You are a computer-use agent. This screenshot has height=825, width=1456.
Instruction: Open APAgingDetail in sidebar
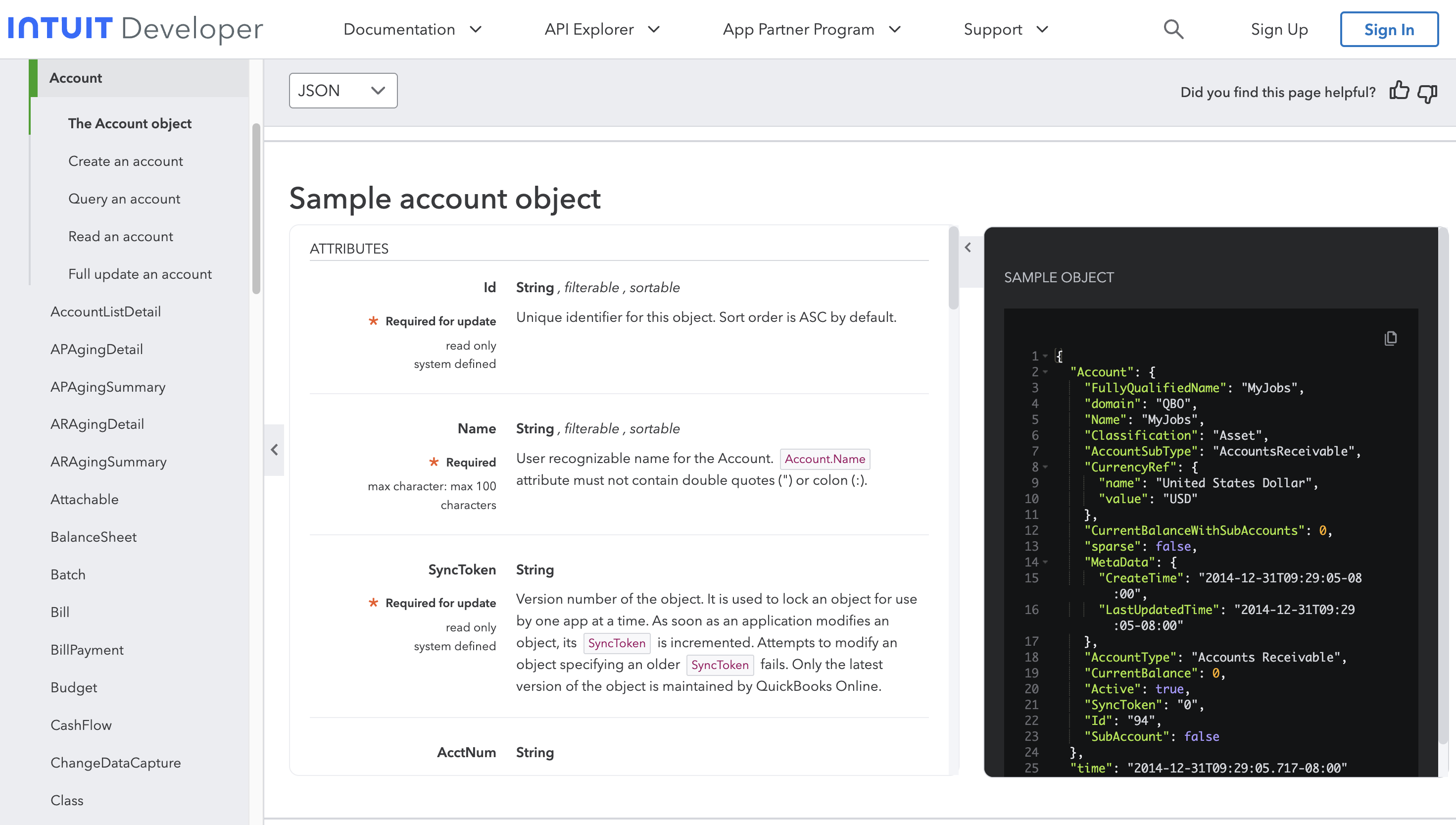[x=97, y=350]
